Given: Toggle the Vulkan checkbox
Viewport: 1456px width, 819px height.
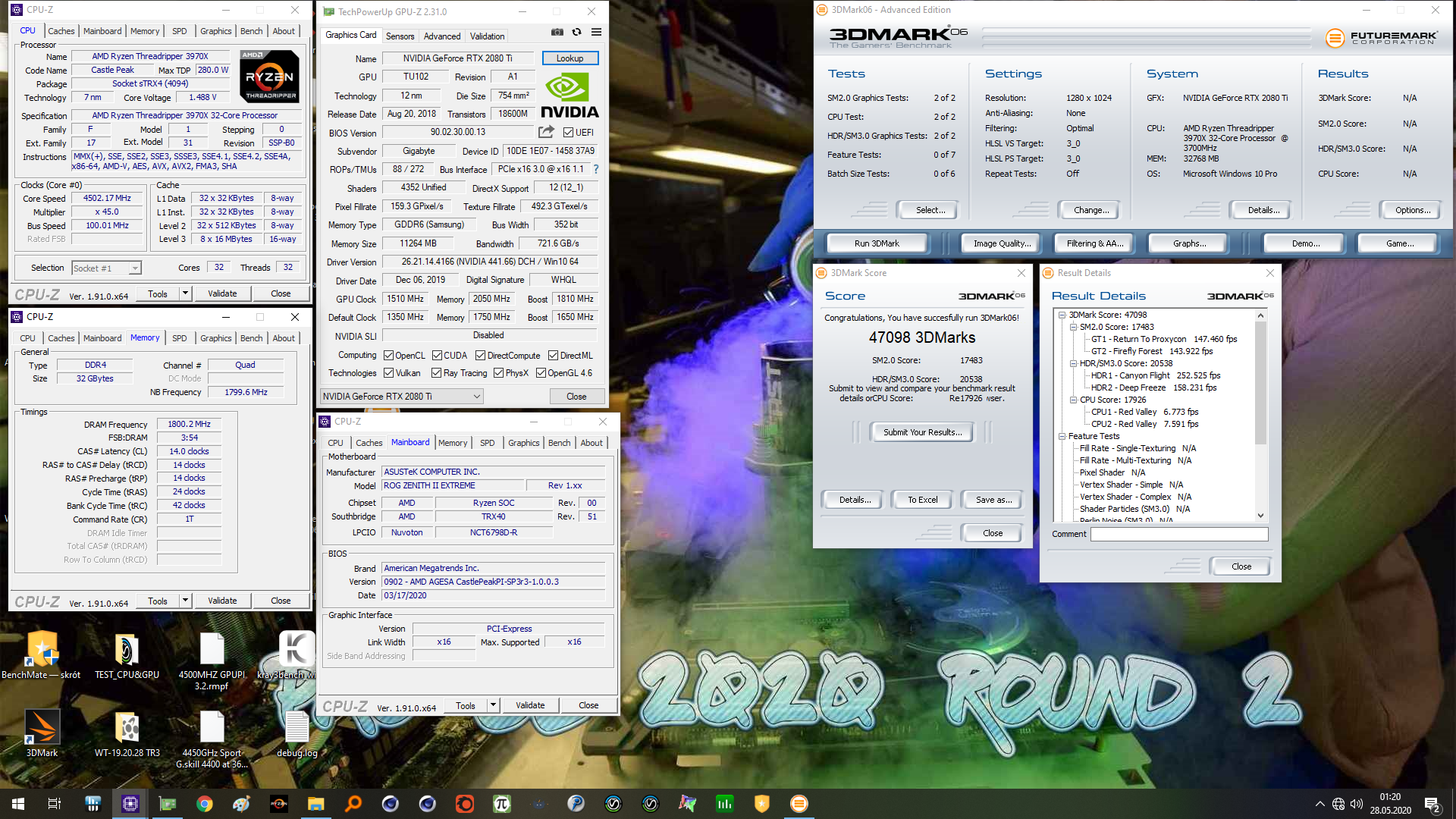Looking at the screenshot, I should coord(388,372).
